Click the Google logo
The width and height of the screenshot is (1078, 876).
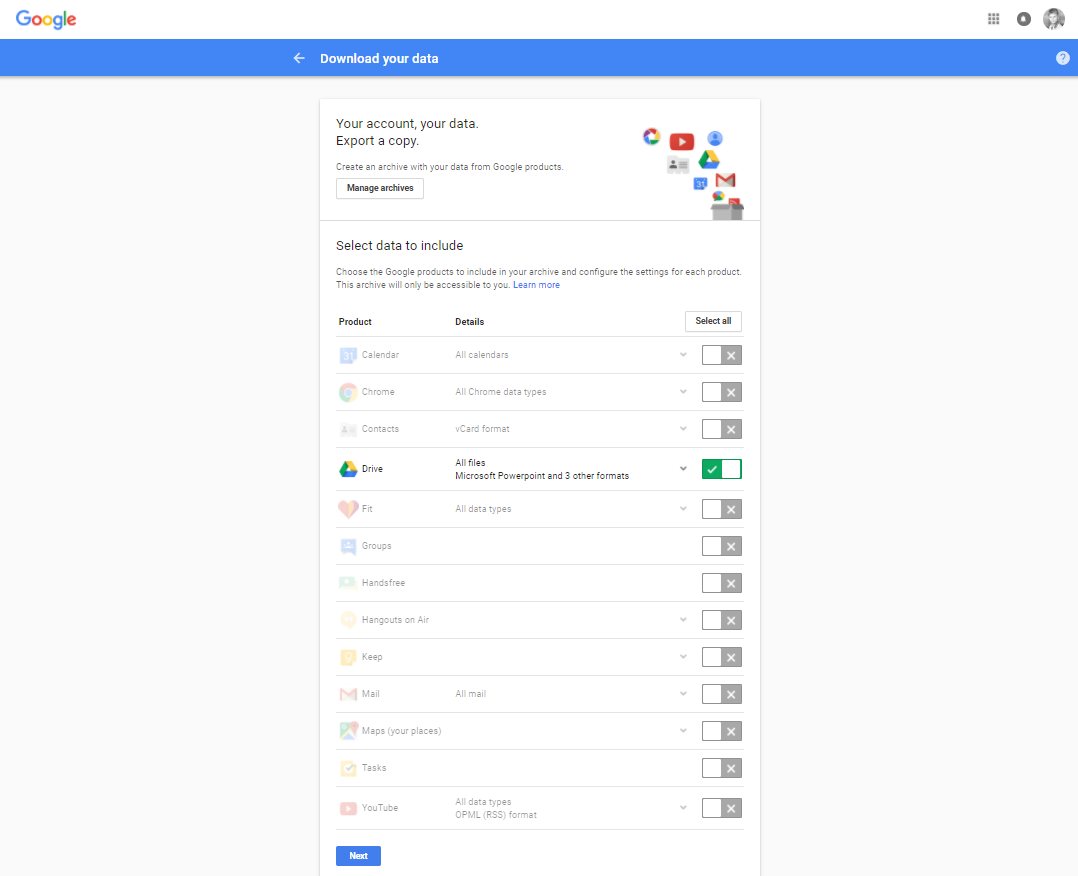pos(46,19)
